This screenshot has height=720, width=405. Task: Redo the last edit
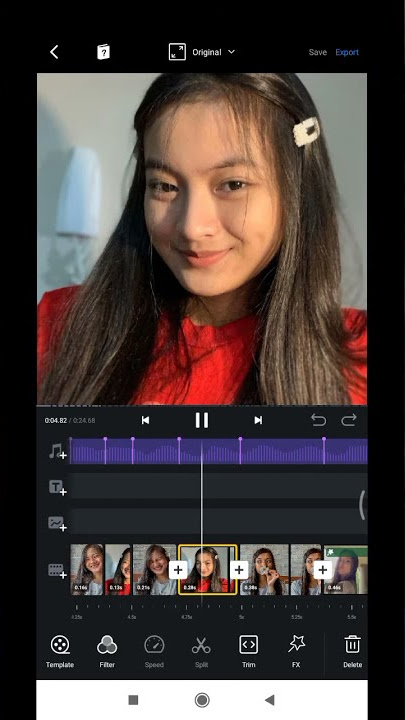point(349,420)
